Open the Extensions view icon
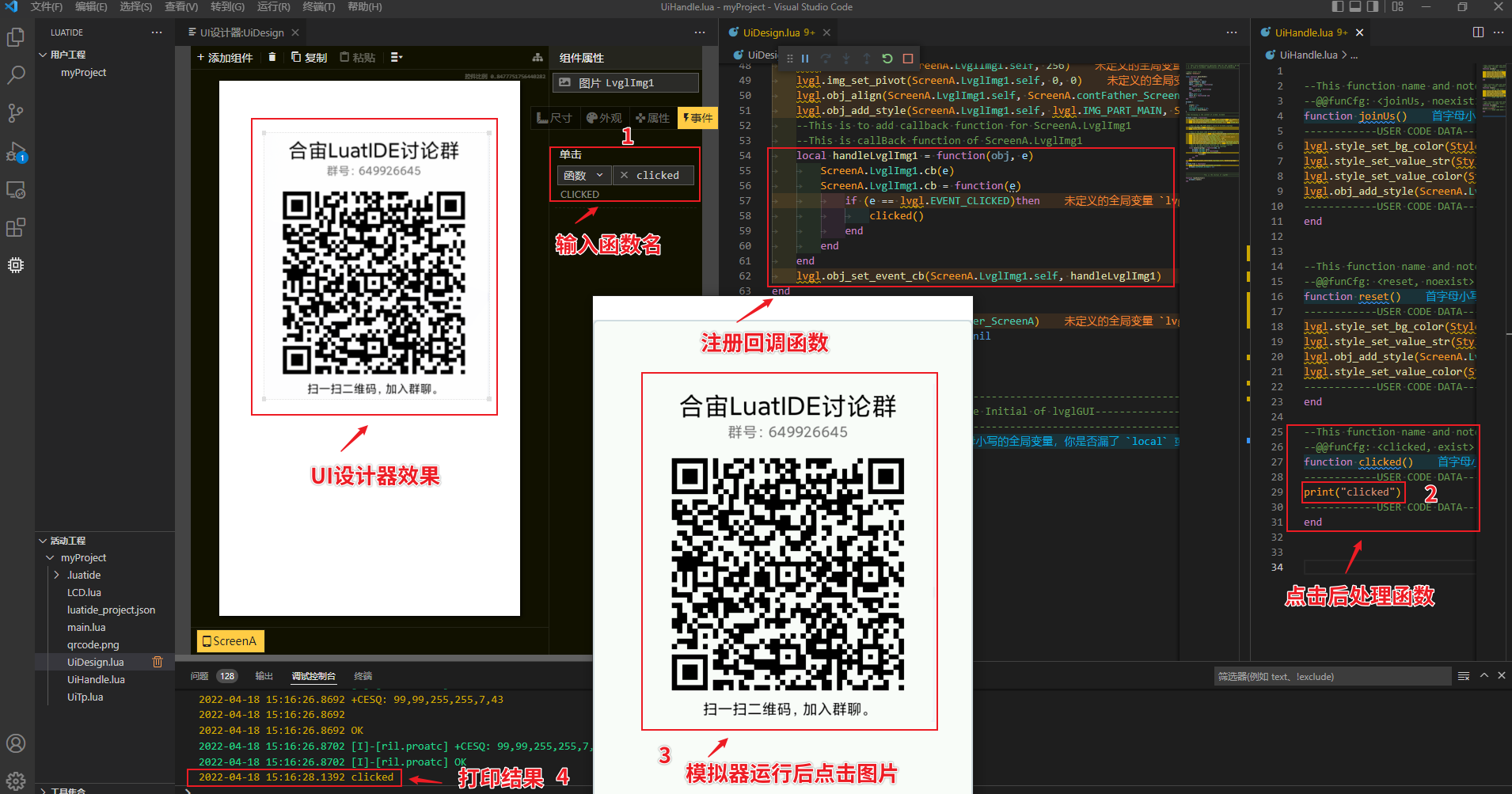 point(16,228)
